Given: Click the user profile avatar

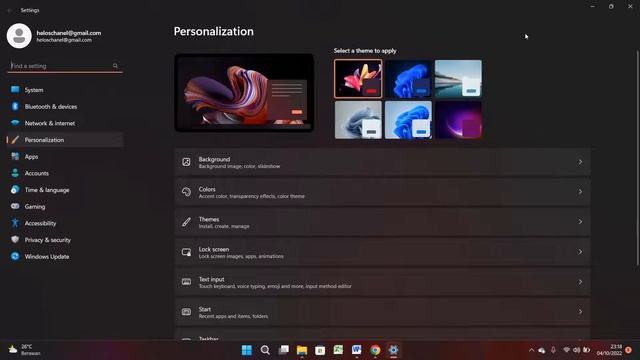Looking at the screenshot, I should (19, 36).
